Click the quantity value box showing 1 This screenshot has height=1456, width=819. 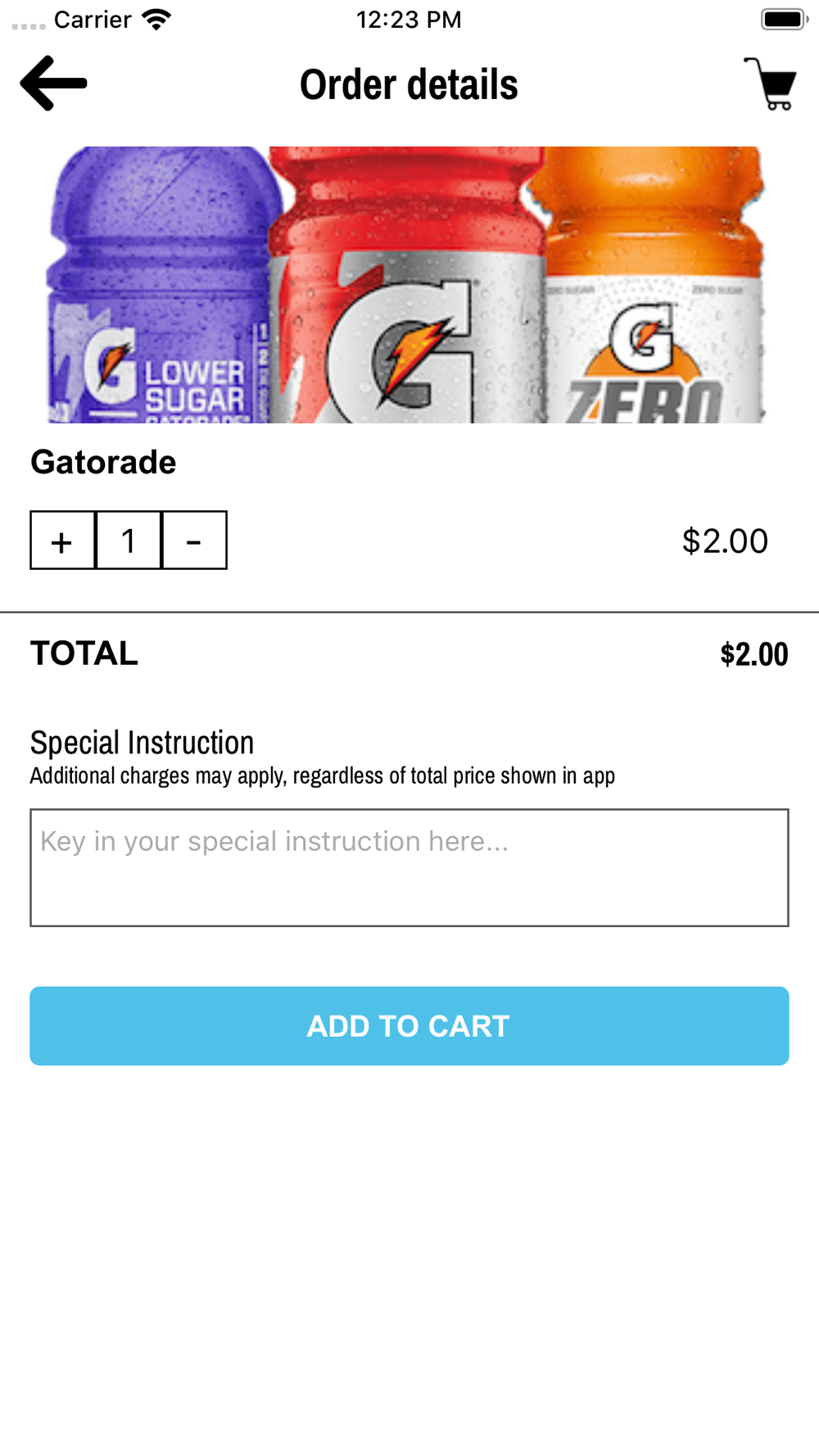[x=129, y=540]
